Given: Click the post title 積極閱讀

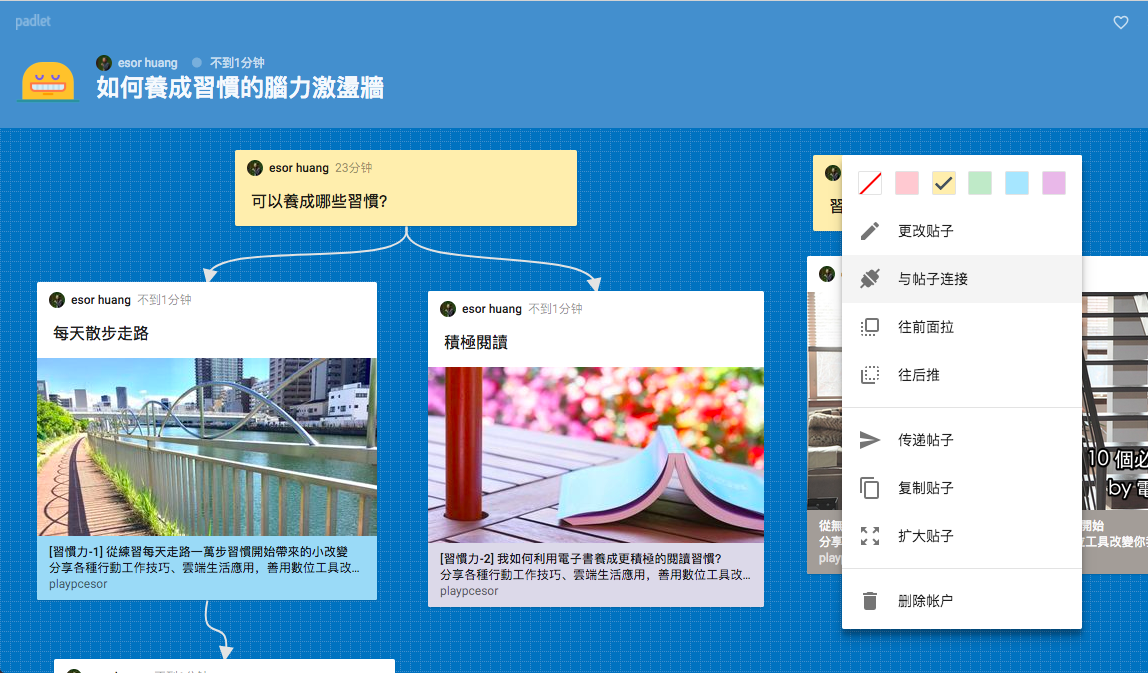Looking at the screenshot, I should (476, 342).
